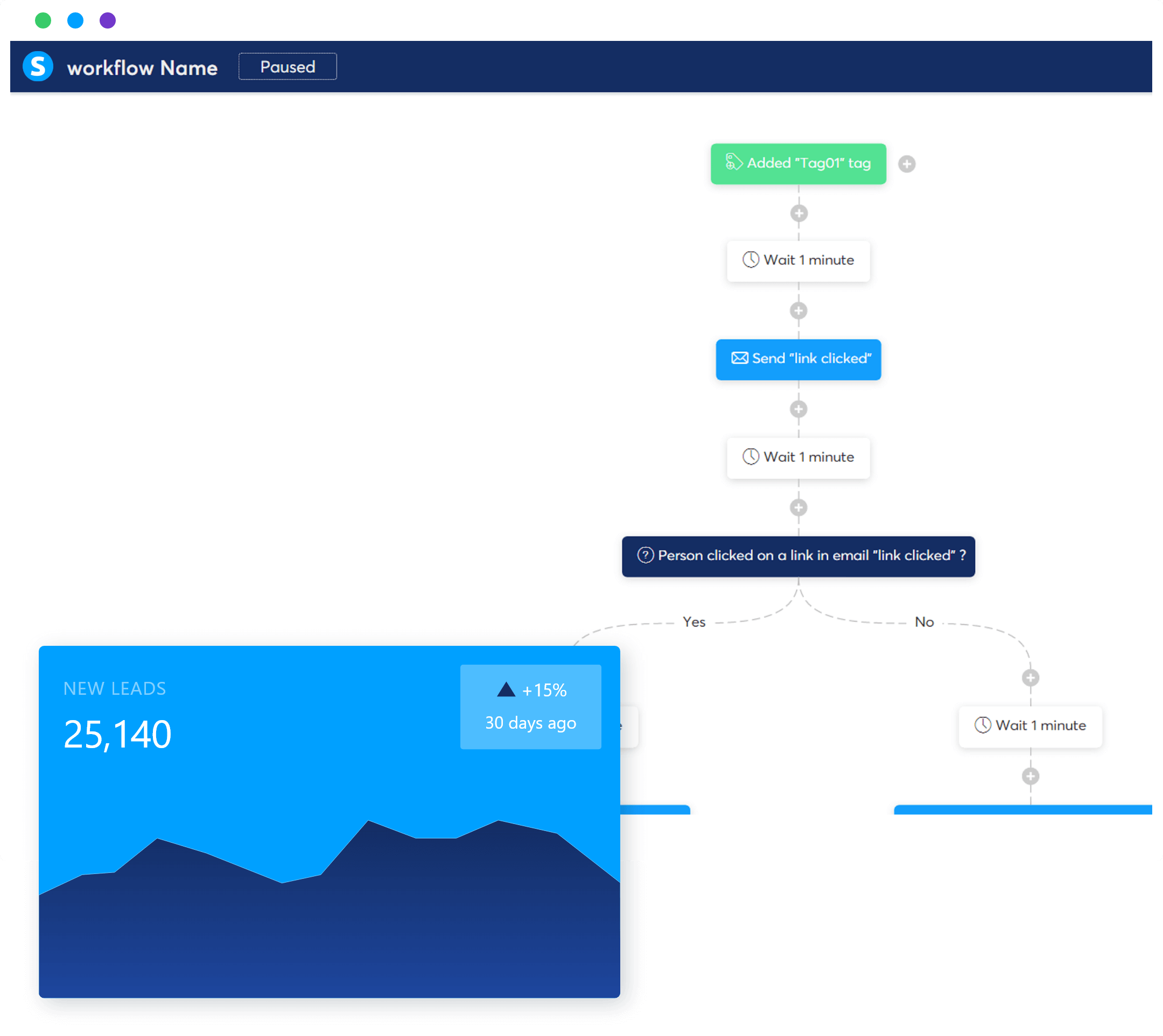The height and width of the screenshot is (1036, 1163).
Task: Open the Send "link clicked" email node
Action: (797, 358)
